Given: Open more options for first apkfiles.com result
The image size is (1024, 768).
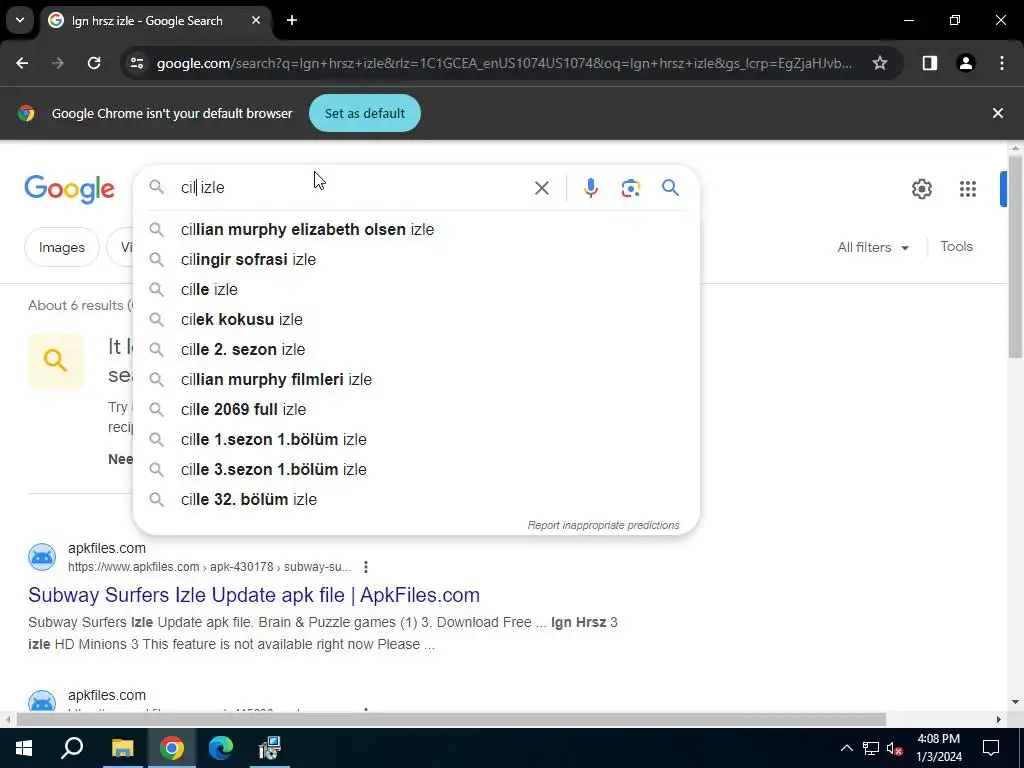Looking at the screenshot, I should coord(366,566).
